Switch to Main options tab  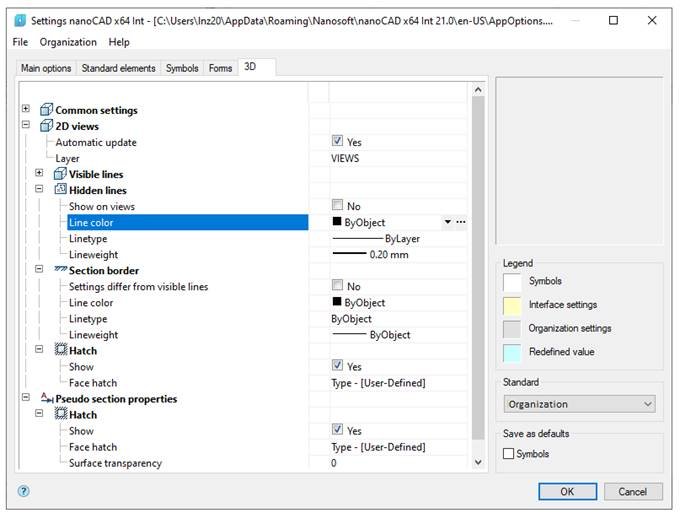(46, 68)
